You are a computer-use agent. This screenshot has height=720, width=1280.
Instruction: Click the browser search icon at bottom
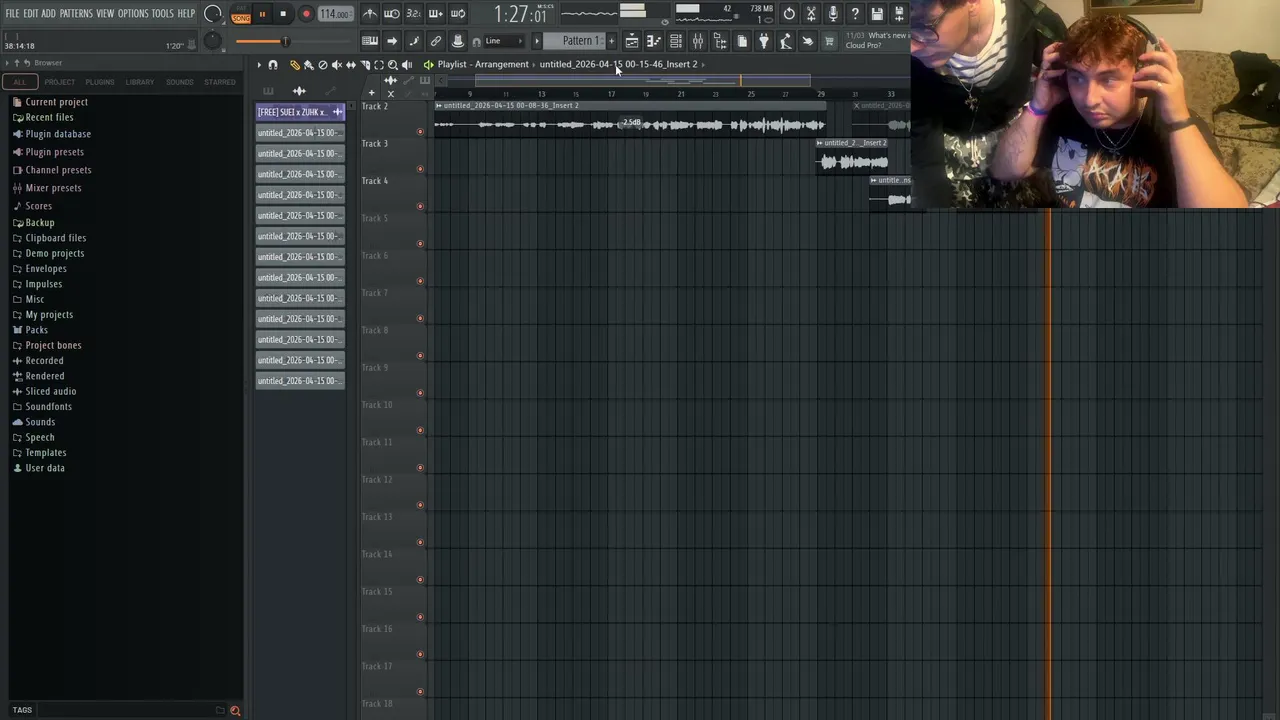point(235,711)
